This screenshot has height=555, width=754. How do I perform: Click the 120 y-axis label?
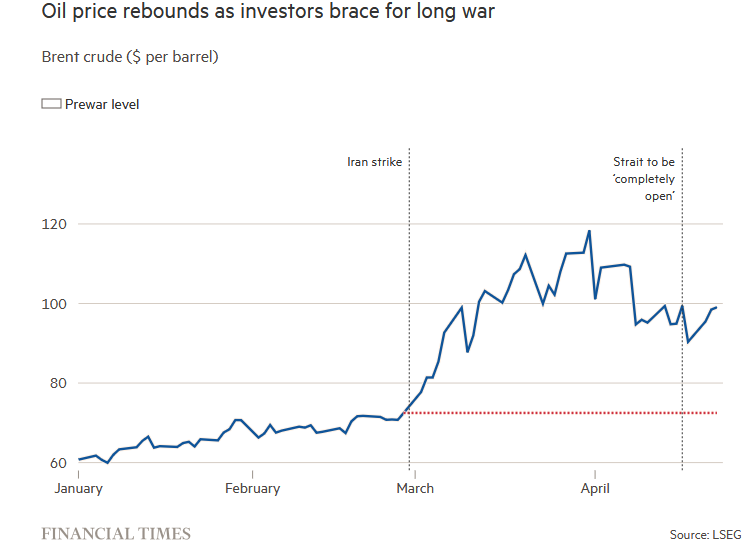point(55,224)
